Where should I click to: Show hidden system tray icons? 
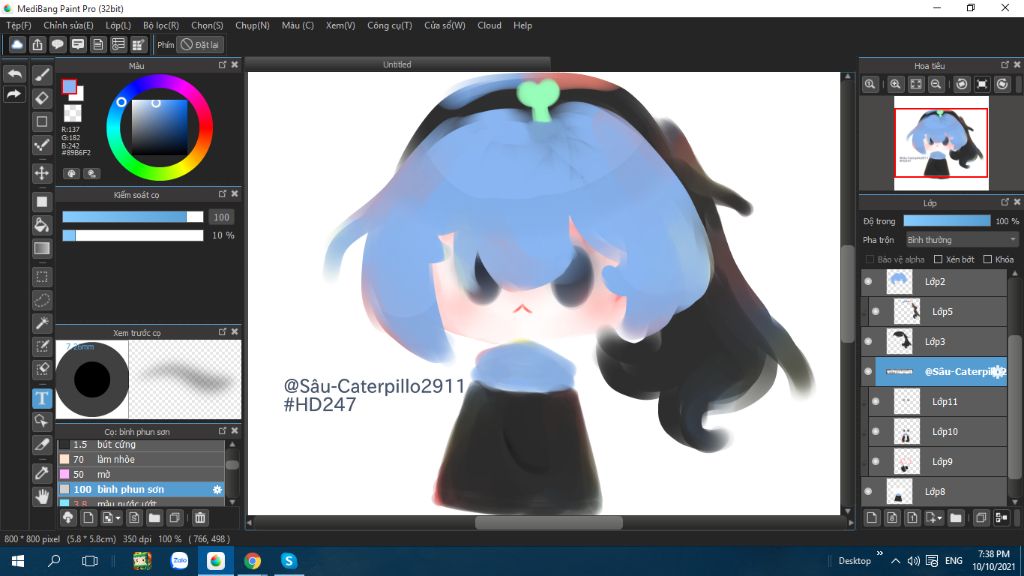pos(895,560)
